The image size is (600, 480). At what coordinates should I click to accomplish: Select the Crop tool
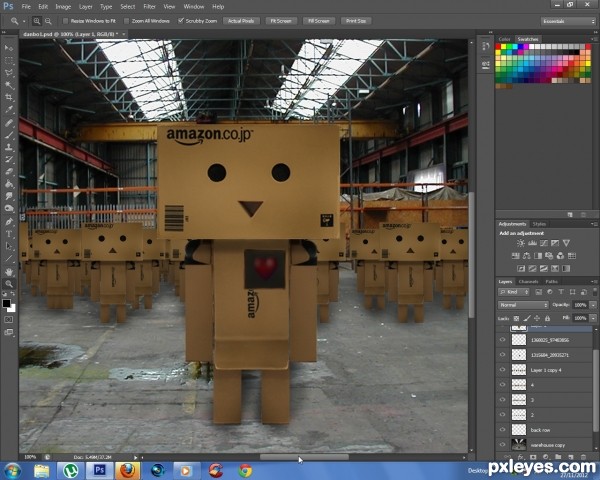8,97
